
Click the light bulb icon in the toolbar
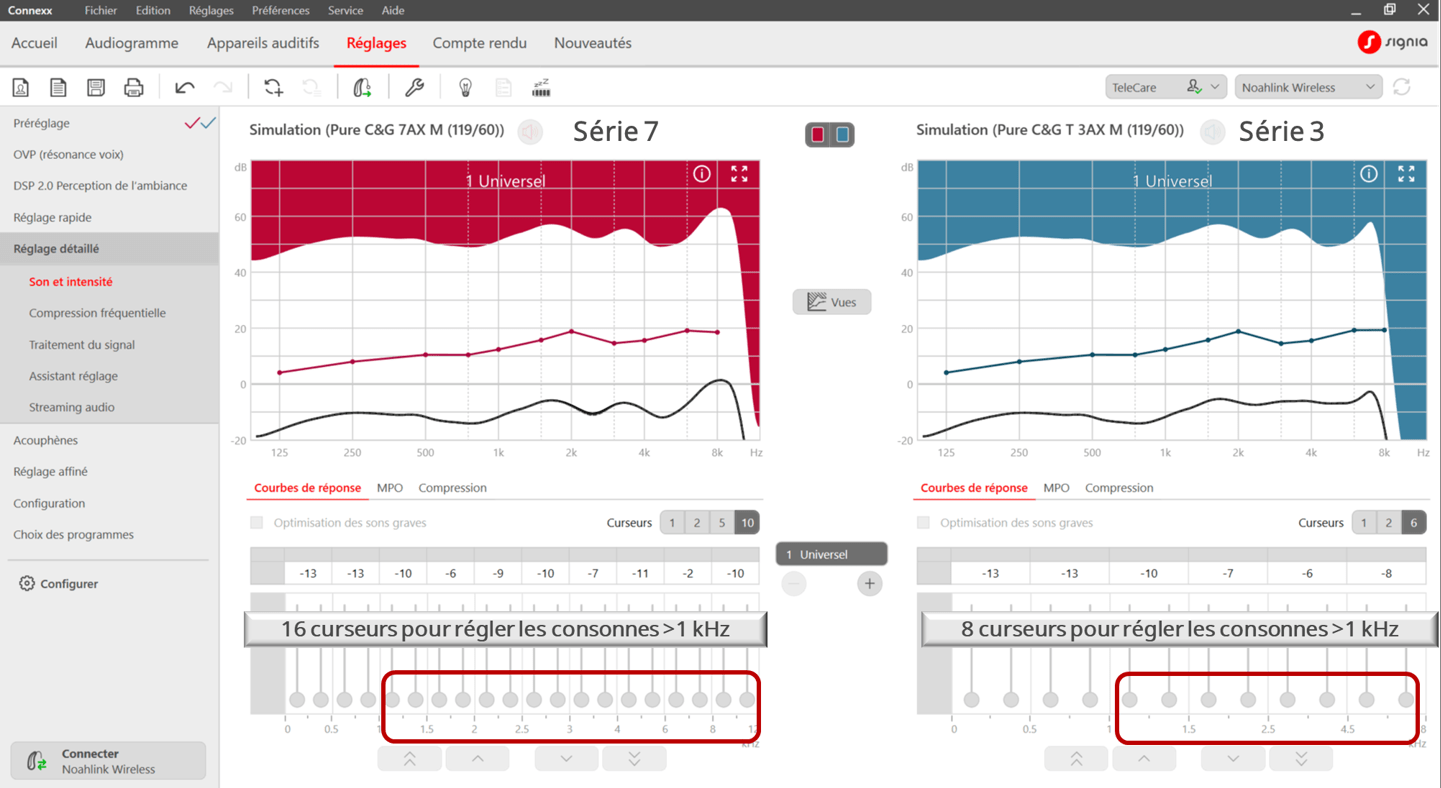coord(465,88)
